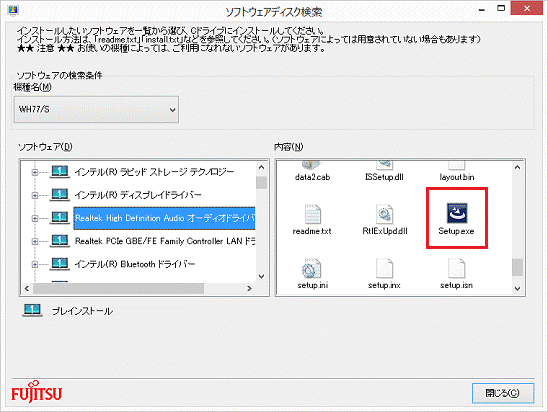Screen dimensions: 548x412
Task: Open the model name WH77/S dropdown
Action: click(96, 110)
